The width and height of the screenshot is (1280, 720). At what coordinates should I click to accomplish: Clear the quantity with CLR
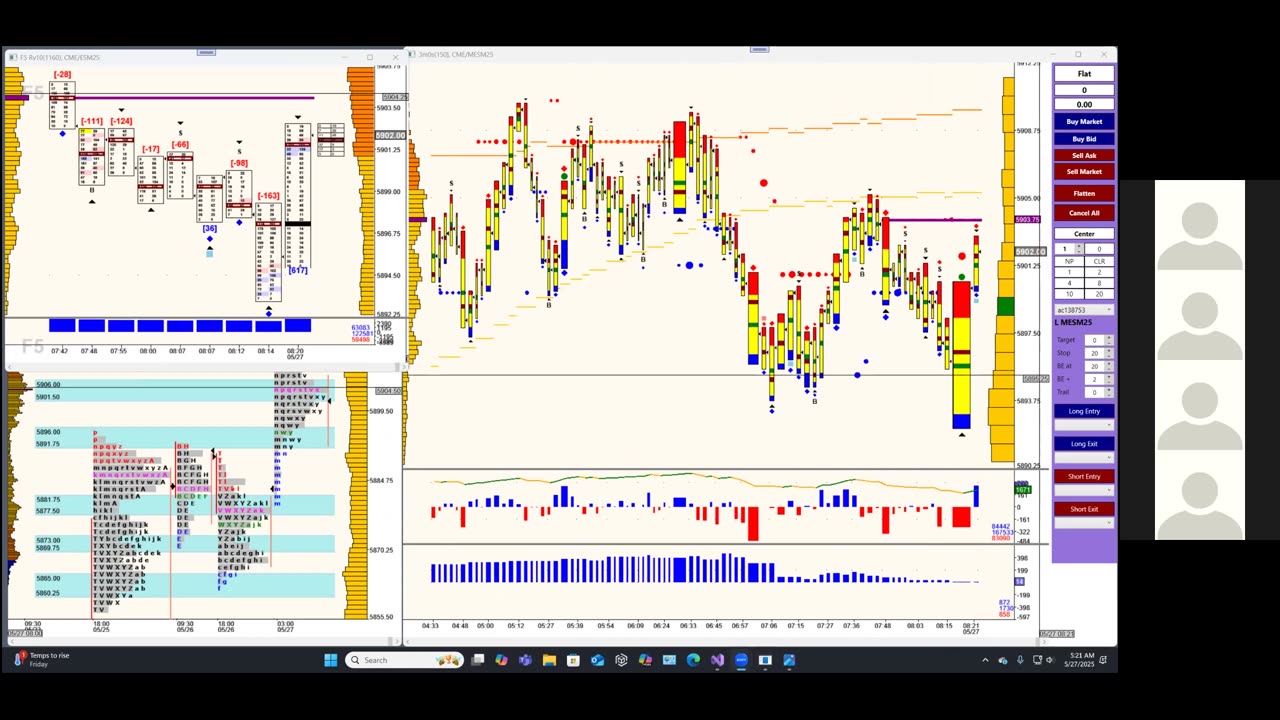[1099, 261]
